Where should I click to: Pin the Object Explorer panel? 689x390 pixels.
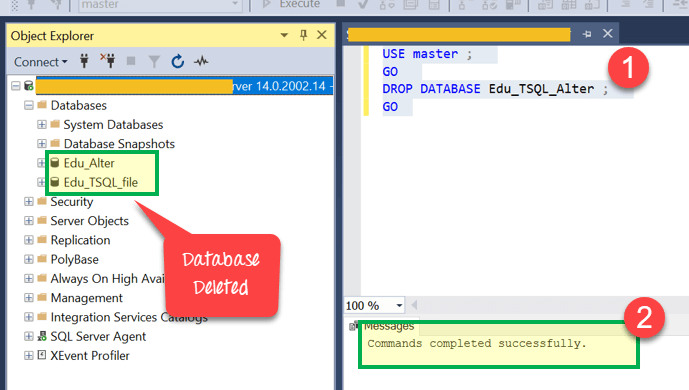303,35
